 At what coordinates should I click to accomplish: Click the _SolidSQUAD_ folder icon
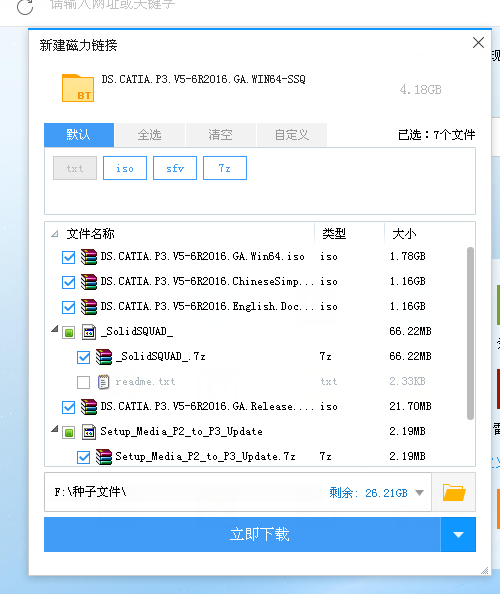click(x=89, y=332)
